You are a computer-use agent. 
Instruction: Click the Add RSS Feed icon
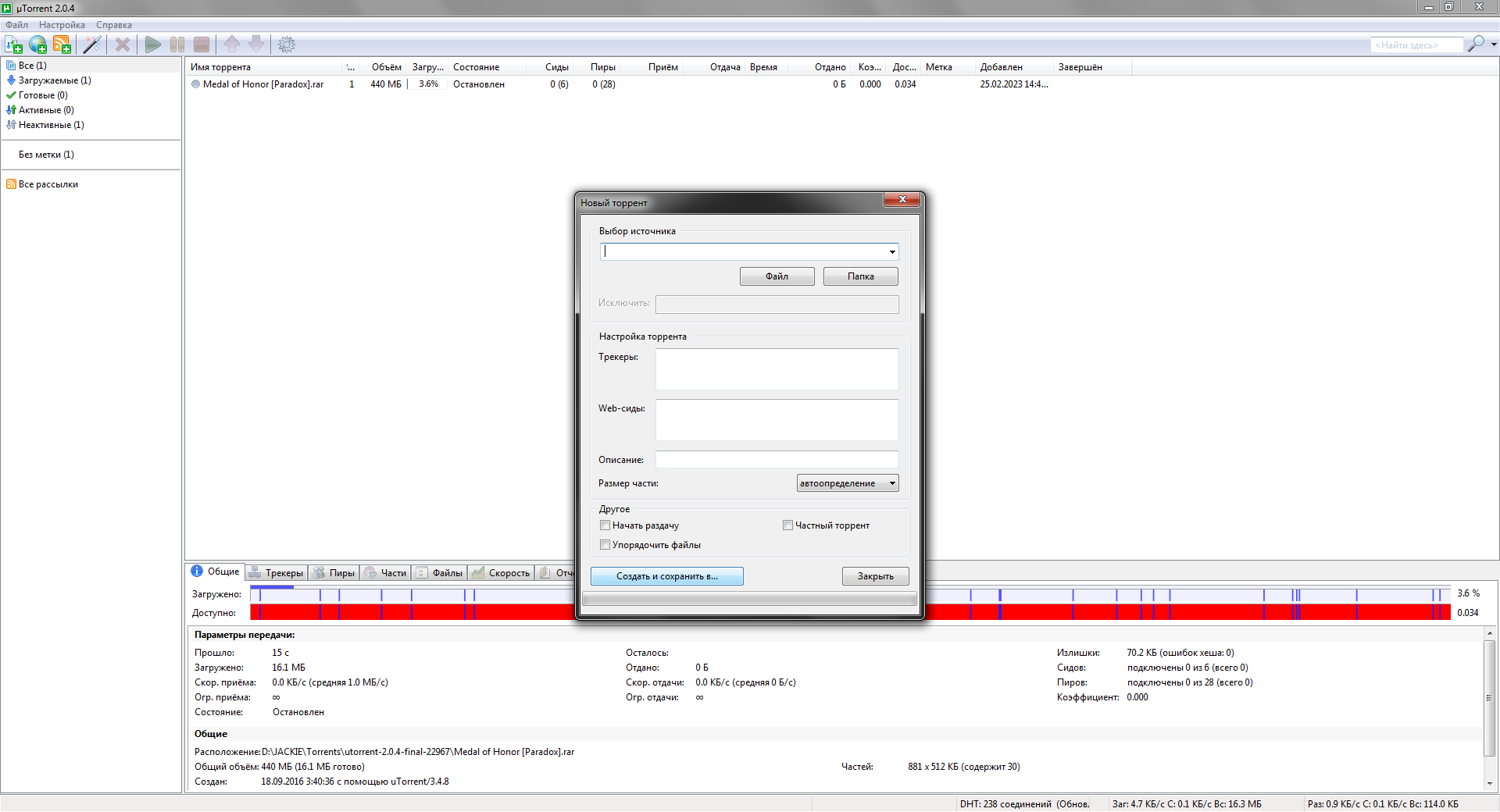(62, 45)
